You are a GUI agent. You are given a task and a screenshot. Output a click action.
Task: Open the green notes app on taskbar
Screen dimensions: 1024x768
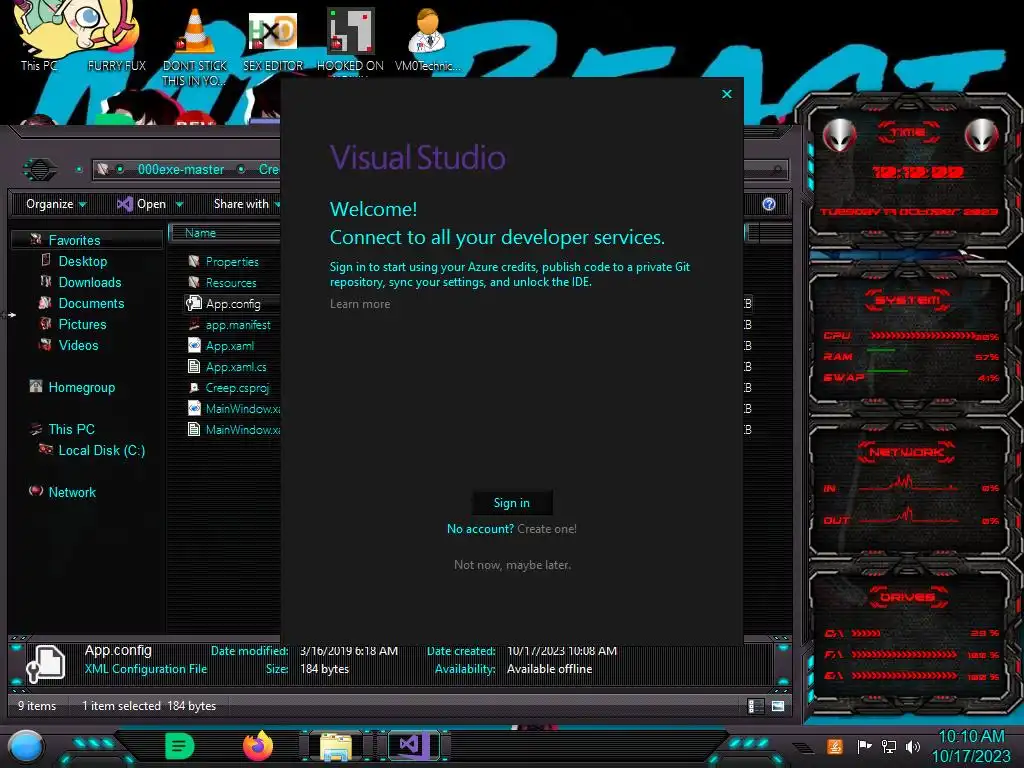(180, 746)
